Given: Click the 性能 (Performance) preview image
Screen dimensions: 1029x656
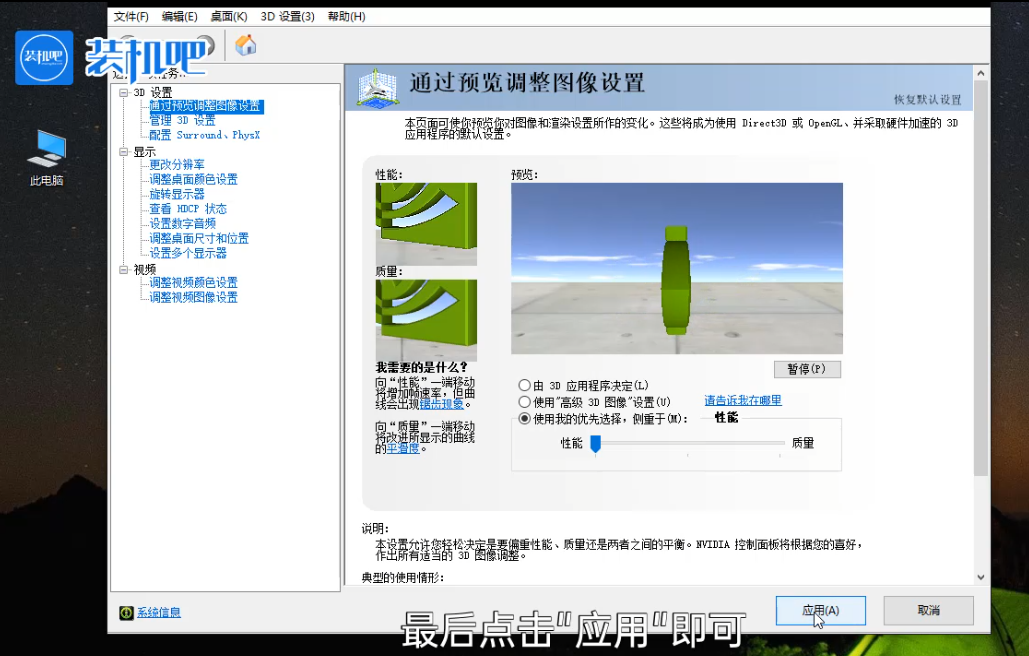Looking at the screenshot, I should click(426, 222).
